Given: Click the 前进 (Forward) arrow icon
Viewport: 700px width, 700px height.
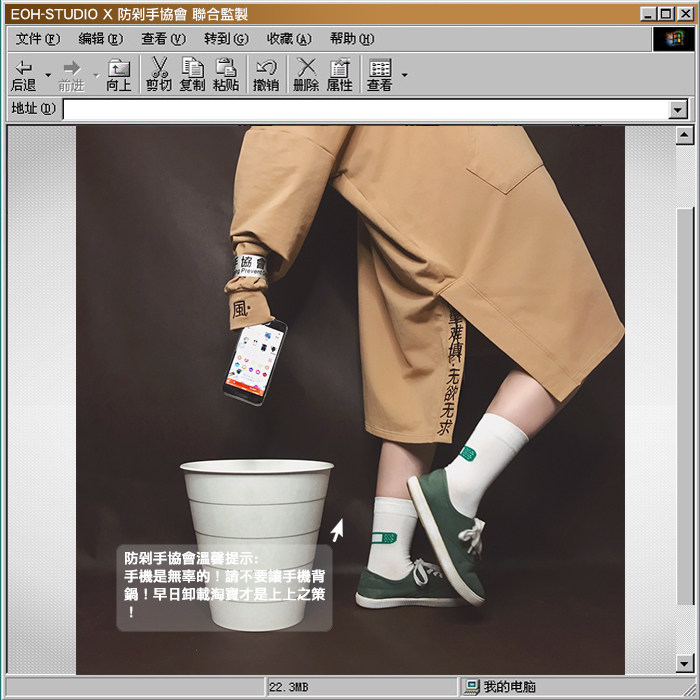Looking at the screenshot, I should (x=71, y=68).
